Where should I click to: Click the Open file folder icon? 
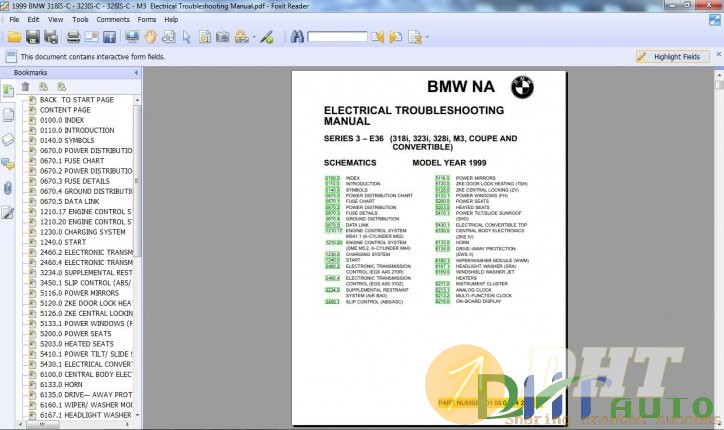tap(14, 37)
